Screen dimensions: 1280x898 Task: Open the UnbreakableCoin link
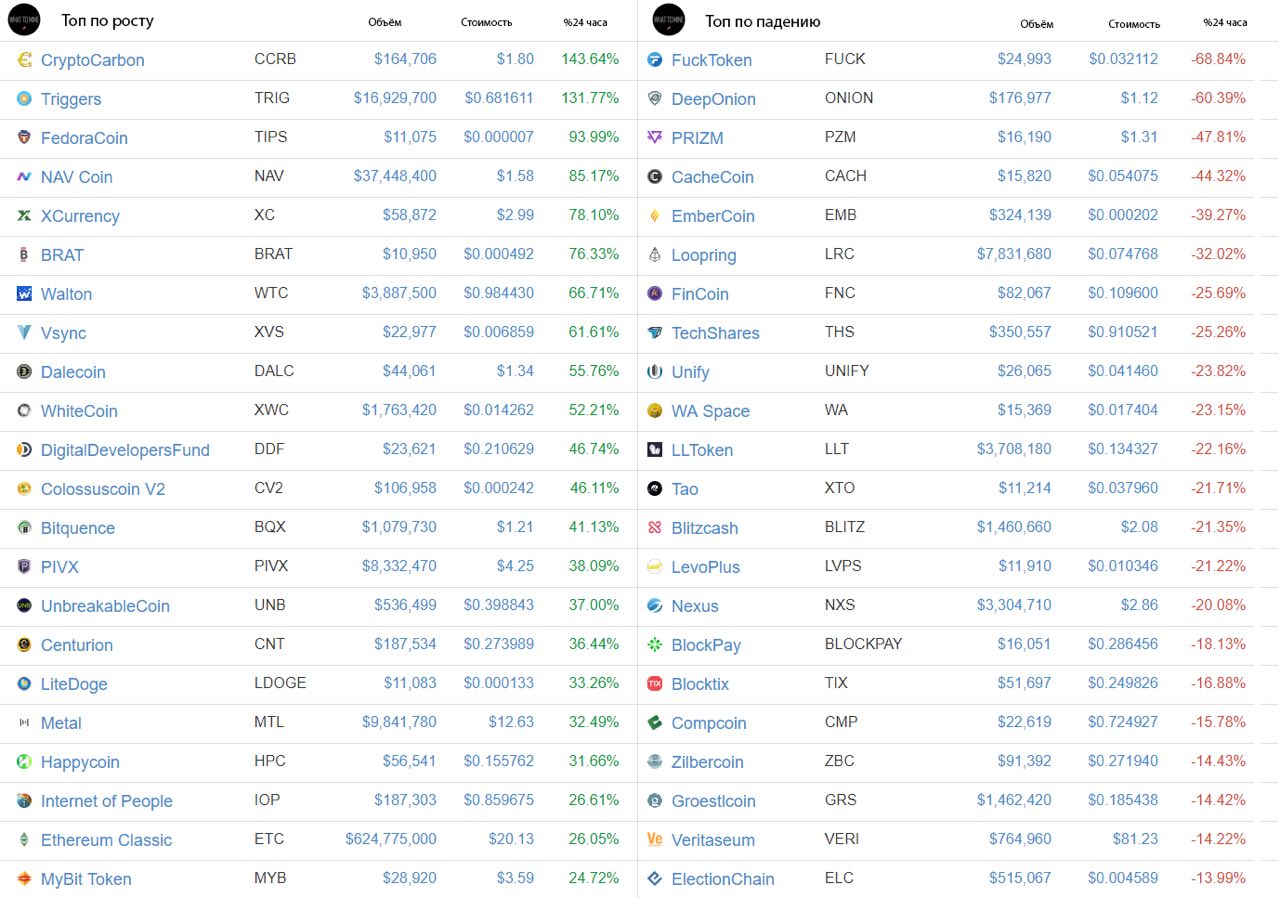coord(105,606)
